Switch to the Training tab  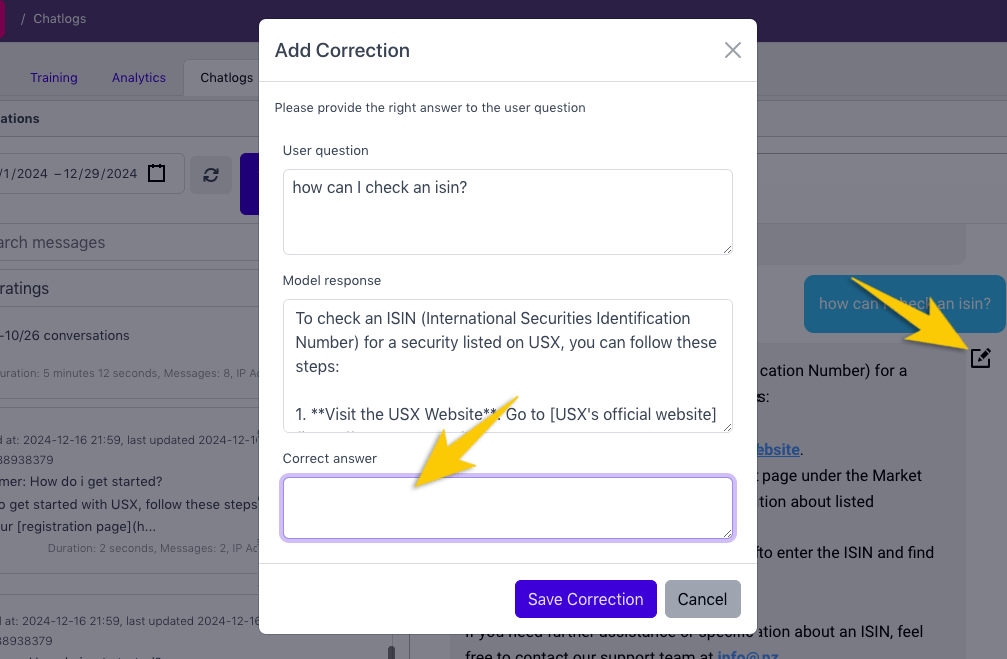pyautogui.click(x=54, y=78)
